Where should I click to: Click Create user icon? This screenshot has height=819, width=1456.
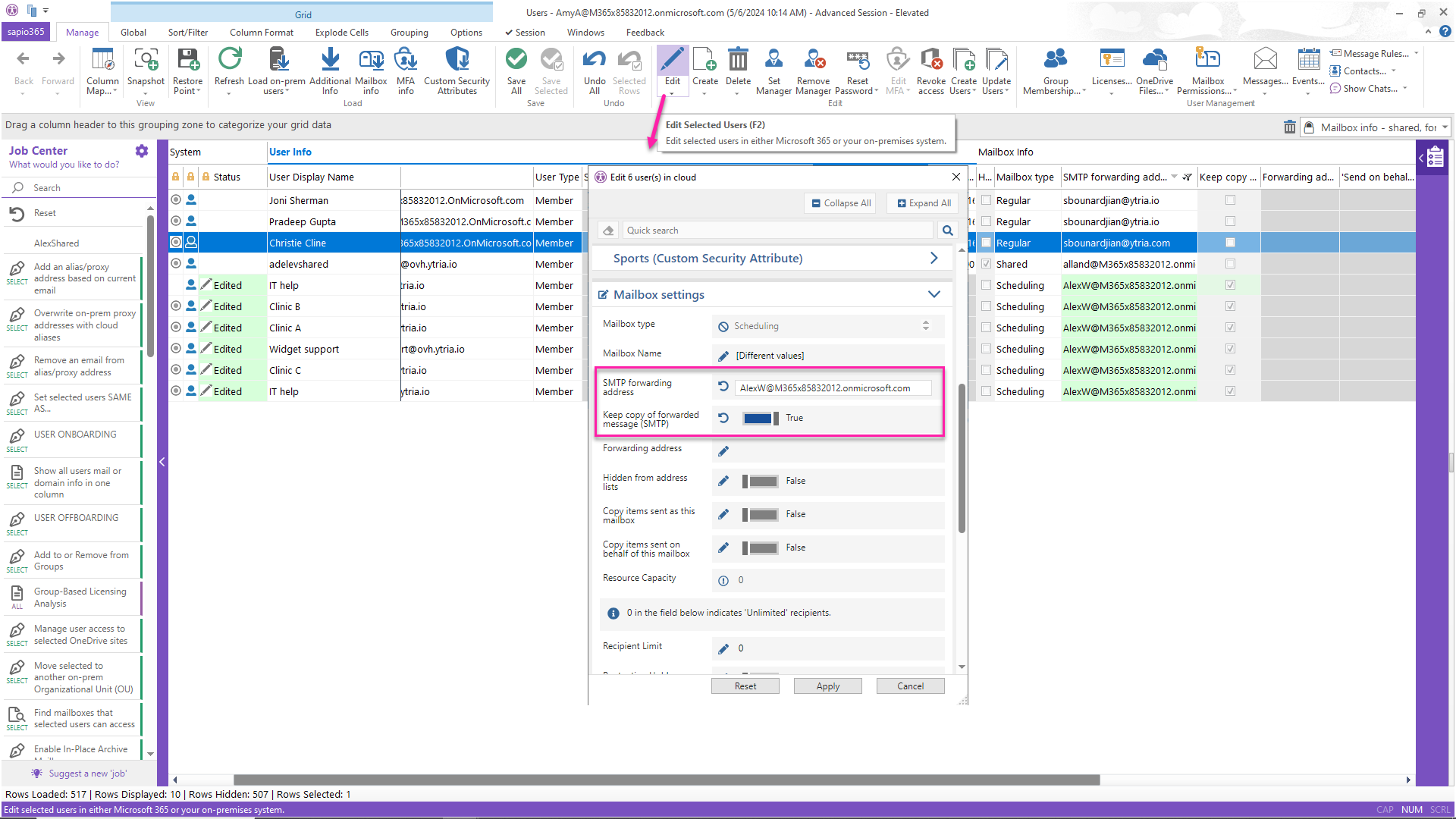tap(704, 60)
